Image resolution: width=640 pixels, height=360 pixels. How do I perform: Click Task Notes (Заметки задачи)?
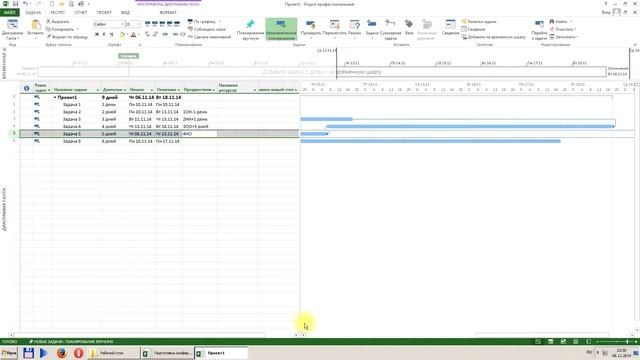tap(479, 21)
